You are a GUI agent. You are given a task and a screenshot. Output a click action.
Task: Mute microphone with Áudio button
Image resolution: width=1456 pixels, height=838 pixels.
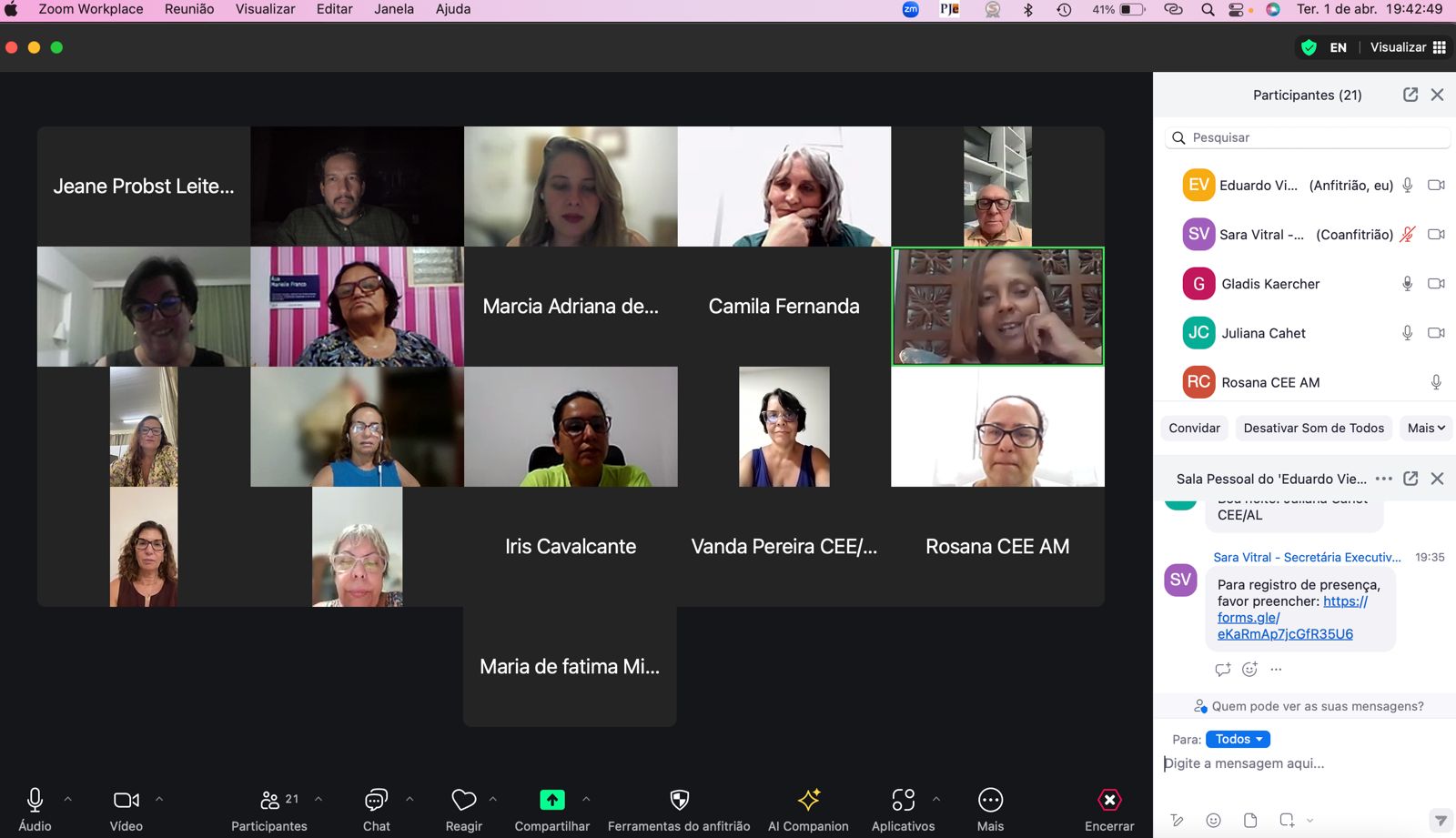35,800
